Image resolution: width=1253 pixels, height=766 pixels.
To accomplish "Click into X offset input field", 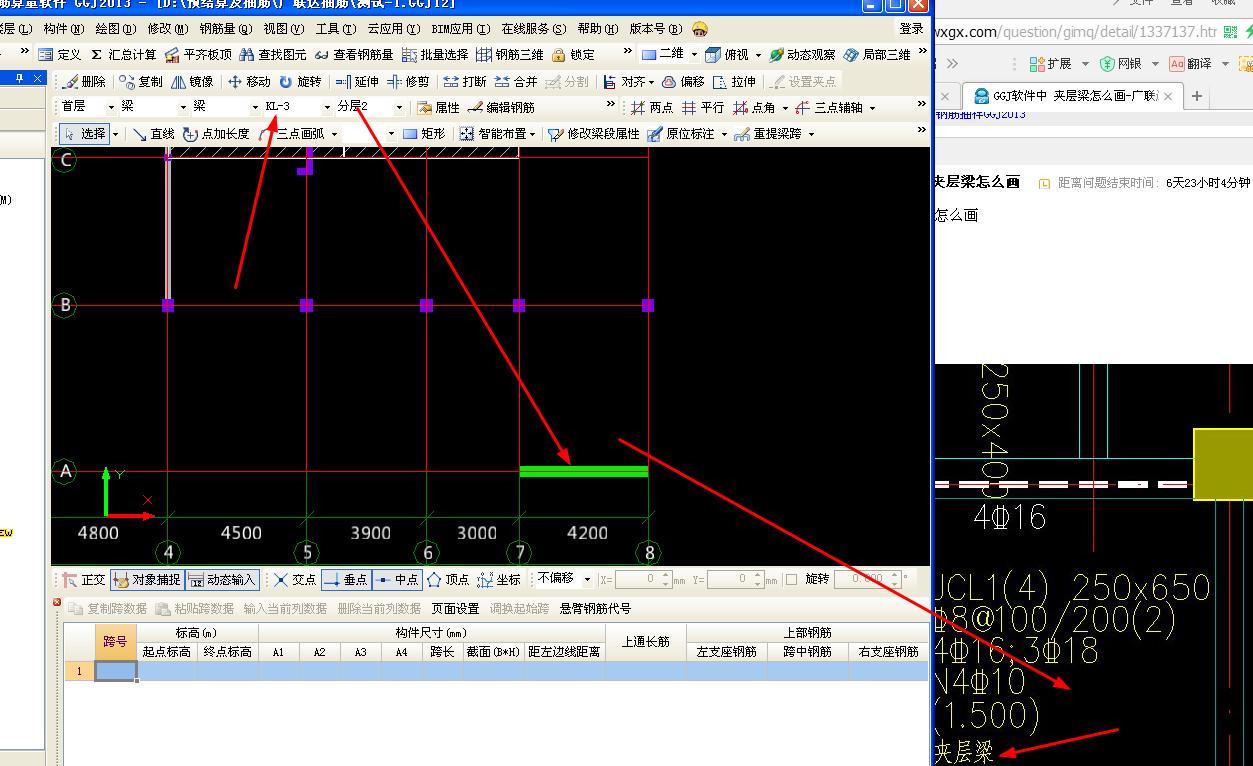I will (642, 579).
